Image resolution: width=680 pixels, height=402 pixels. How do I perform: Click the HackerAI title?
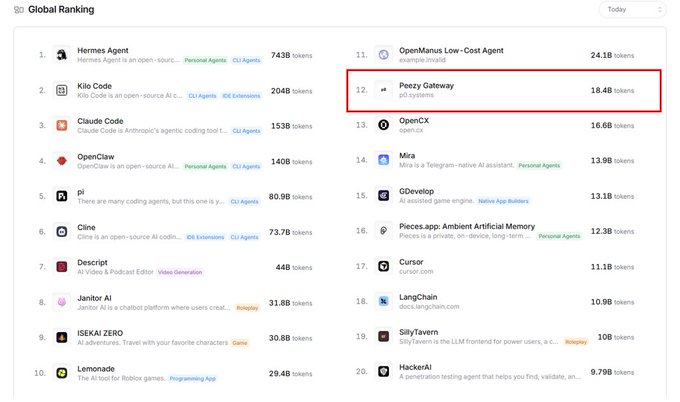point(415,367)
